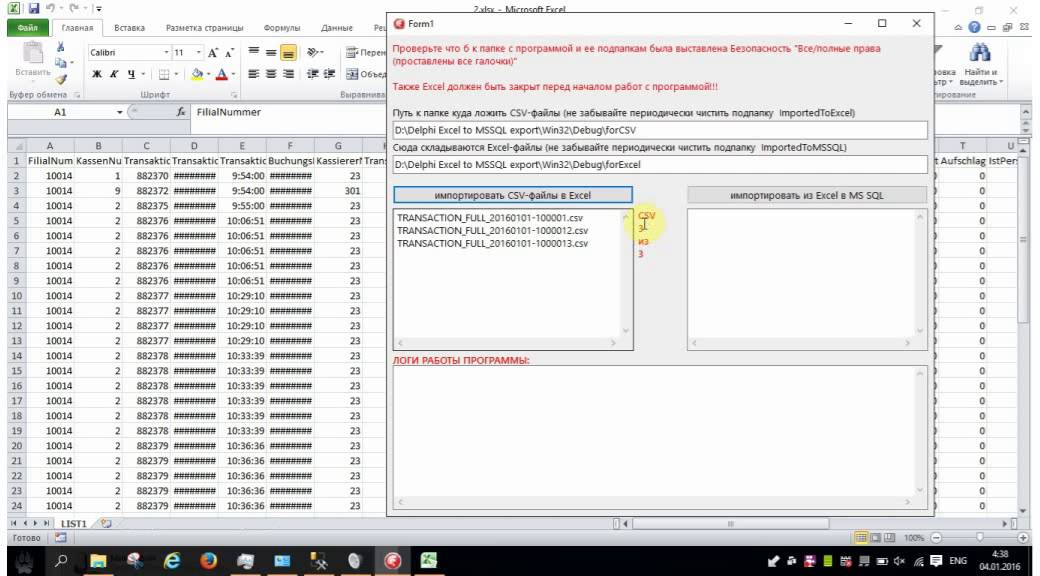Viewport: 1040px width, 576px height.
Task: Open the Данные ribbon tab
Action: (336, 28)
